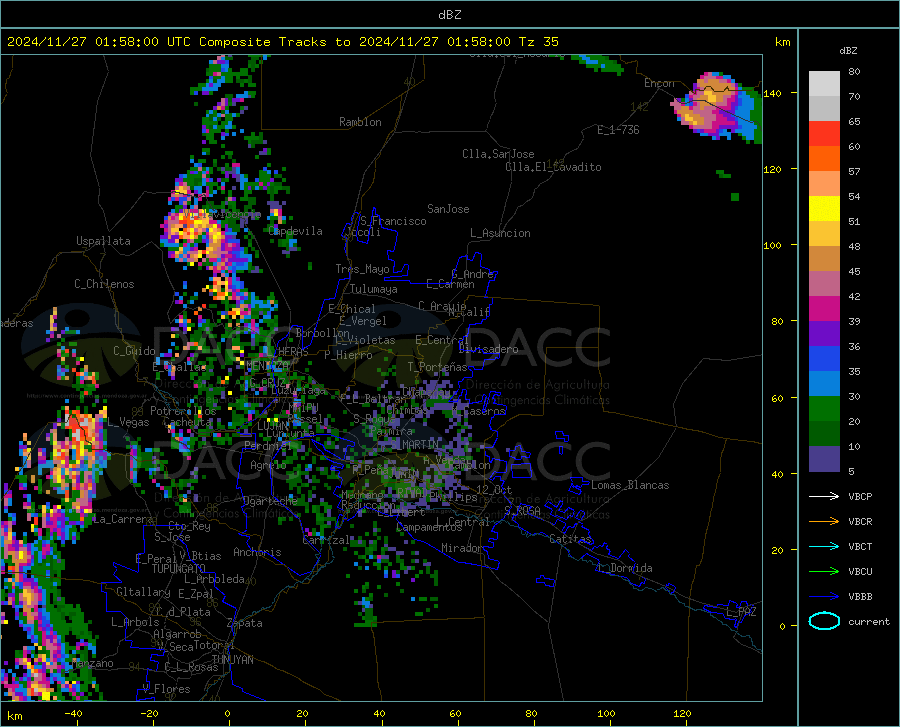
Task: Click the L_Asuncion map label
Action: pos(500,233)
